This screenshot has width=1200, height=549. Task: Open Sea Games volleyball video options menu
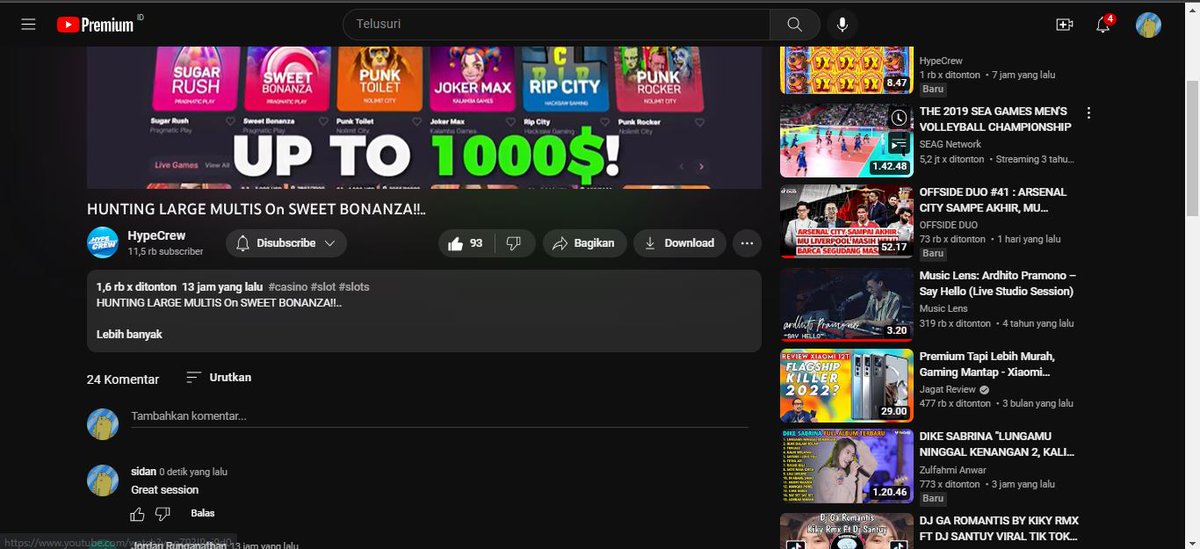1089,113
